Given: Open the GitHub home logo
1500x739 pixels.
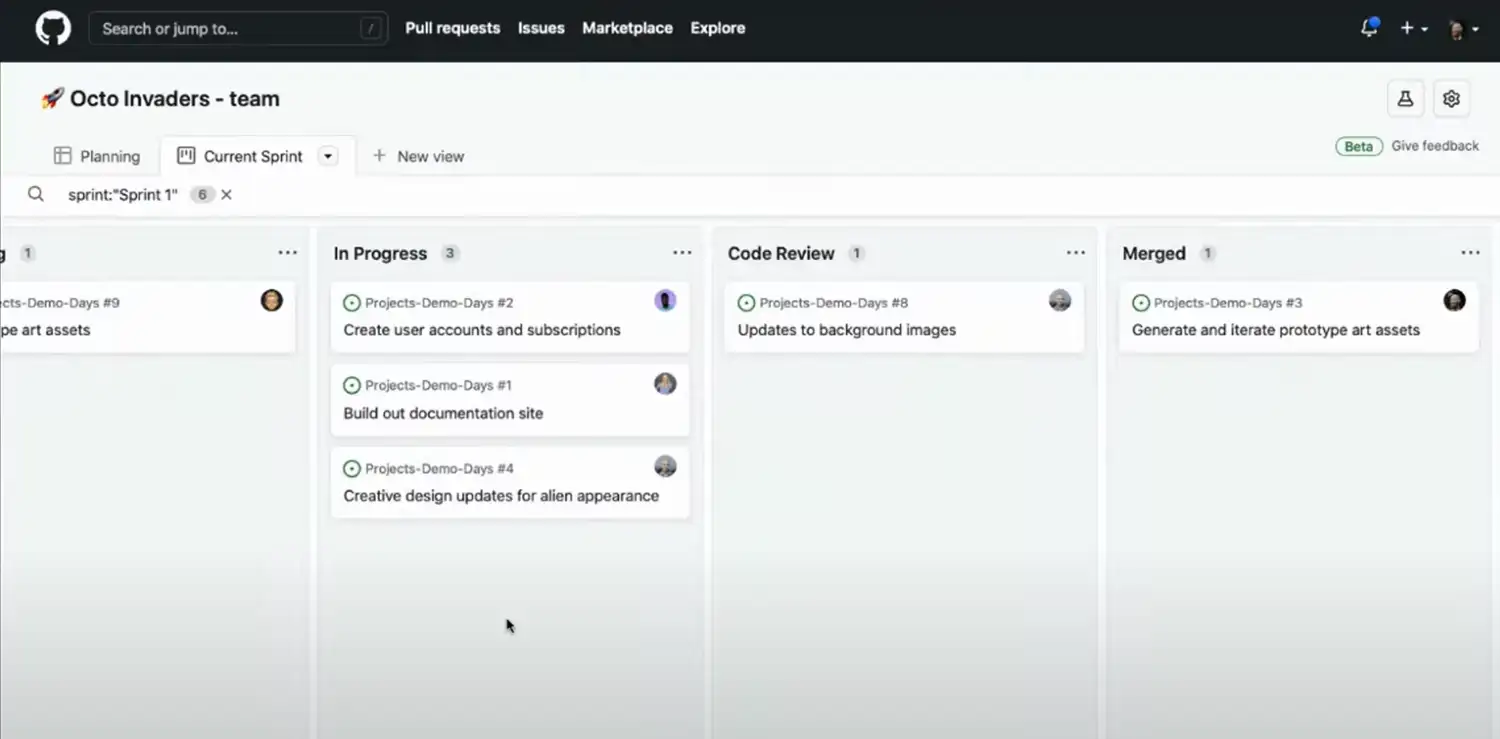Looking at the screenshot, I should (x=53, y=28).
